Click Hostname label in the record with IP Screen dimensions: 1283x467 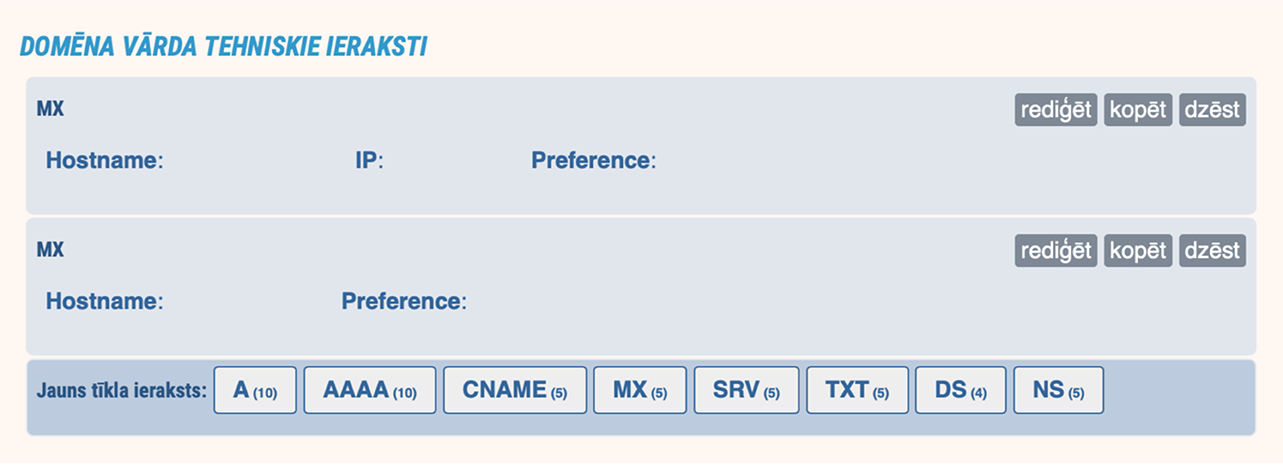[x=104, y=160]
